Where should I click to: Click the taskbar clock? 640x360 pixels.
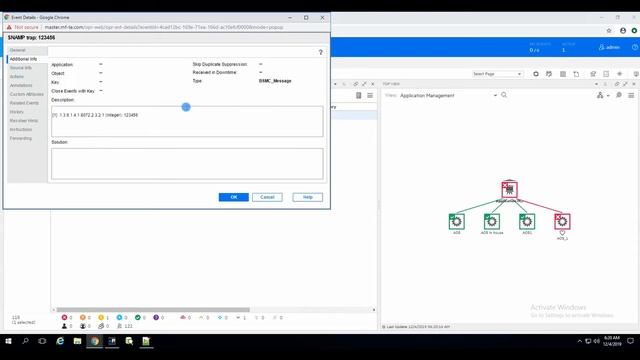tap(612, 341)
